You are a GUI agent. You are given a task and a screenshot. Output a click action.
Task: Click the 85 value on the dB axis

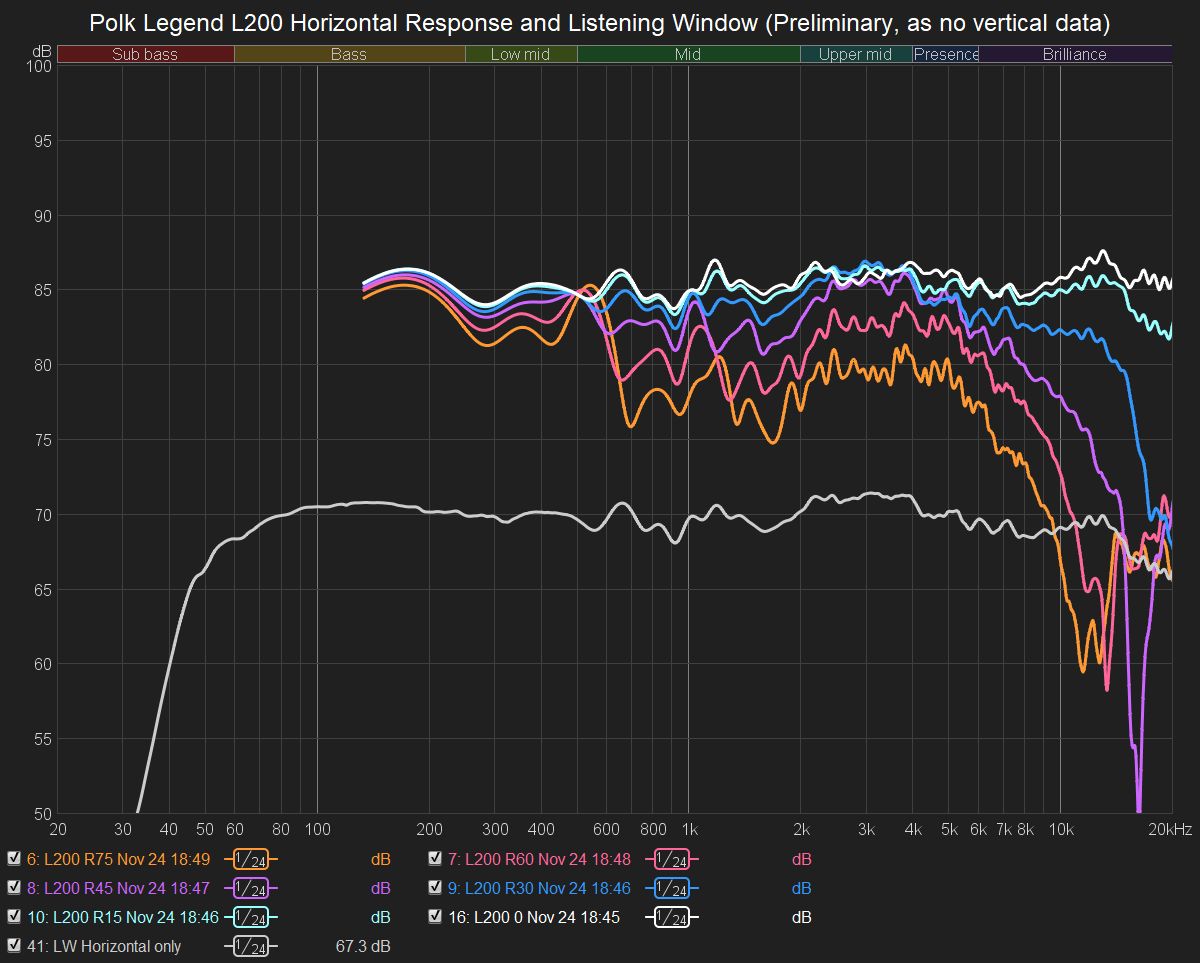(x=42, y=290)
